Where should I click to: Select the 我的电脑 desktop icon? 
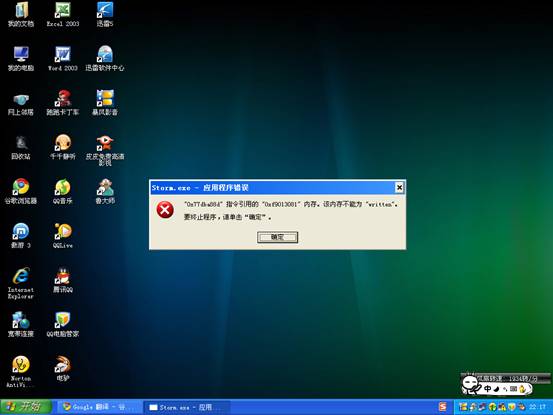point(21,59)
